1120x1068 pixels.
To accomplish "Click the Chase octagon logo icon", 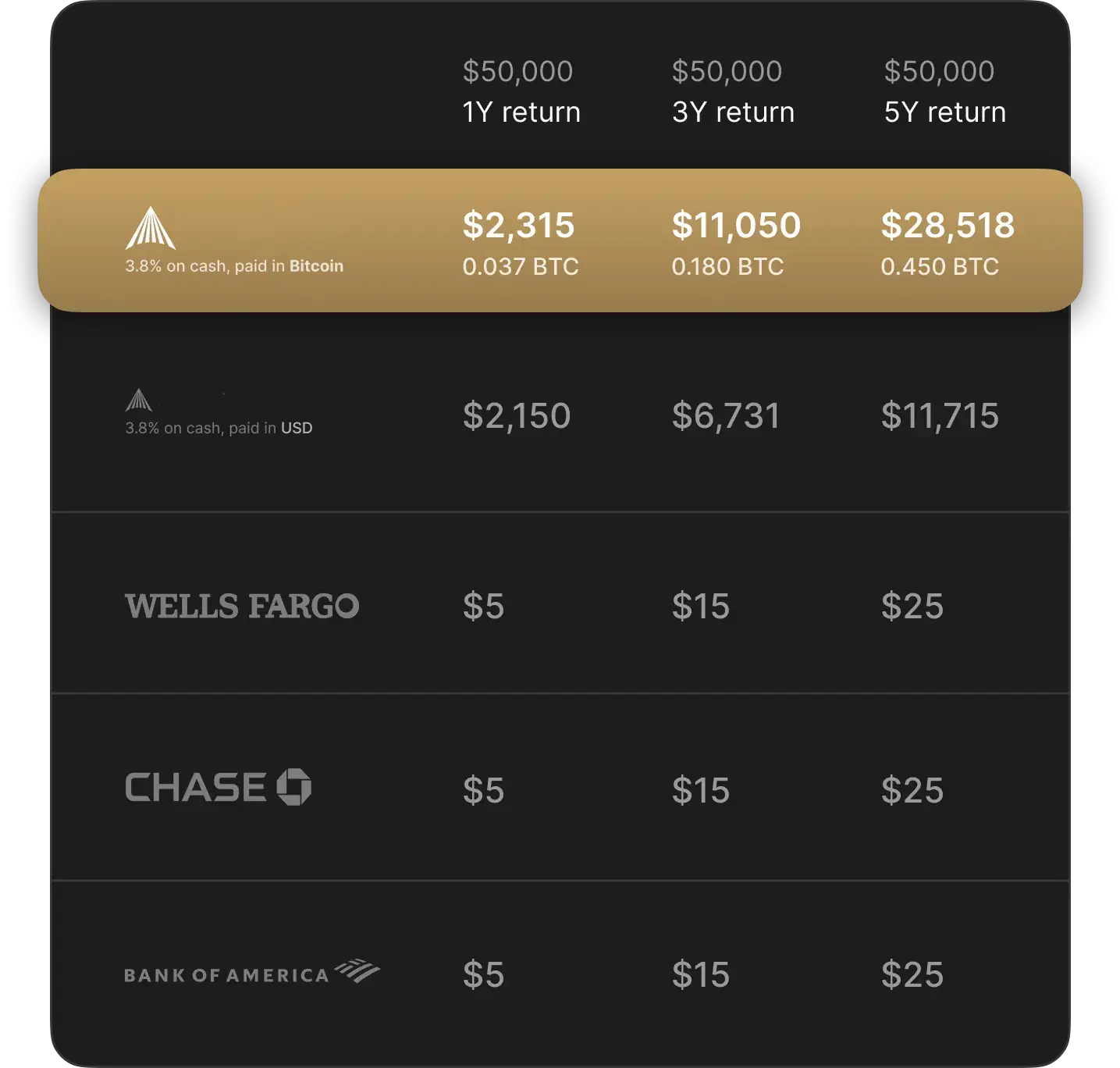I will click(294, 787).
